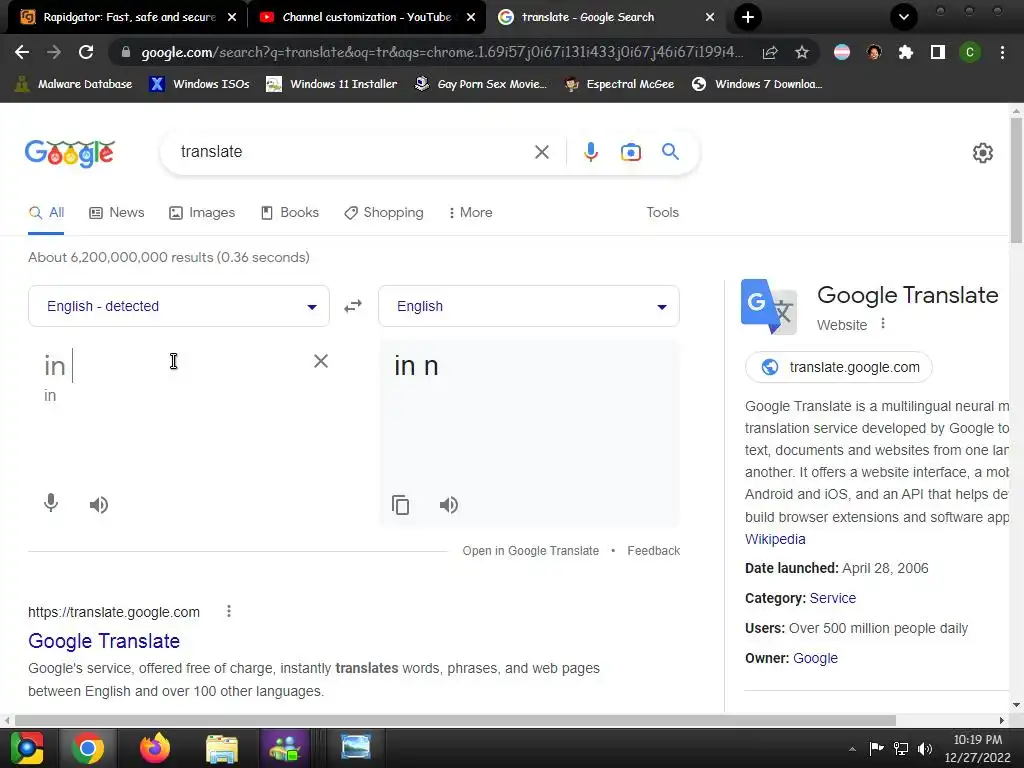Open options for translate.google.com result

[x=229, y=611]
